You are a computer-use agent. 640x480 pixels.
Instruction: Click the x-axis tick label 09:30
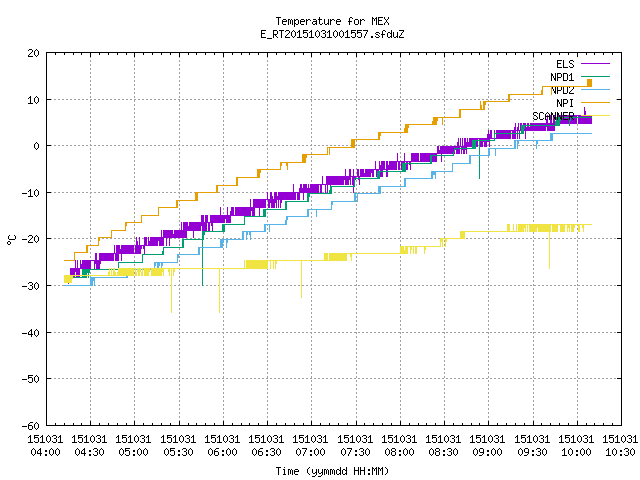531,452
